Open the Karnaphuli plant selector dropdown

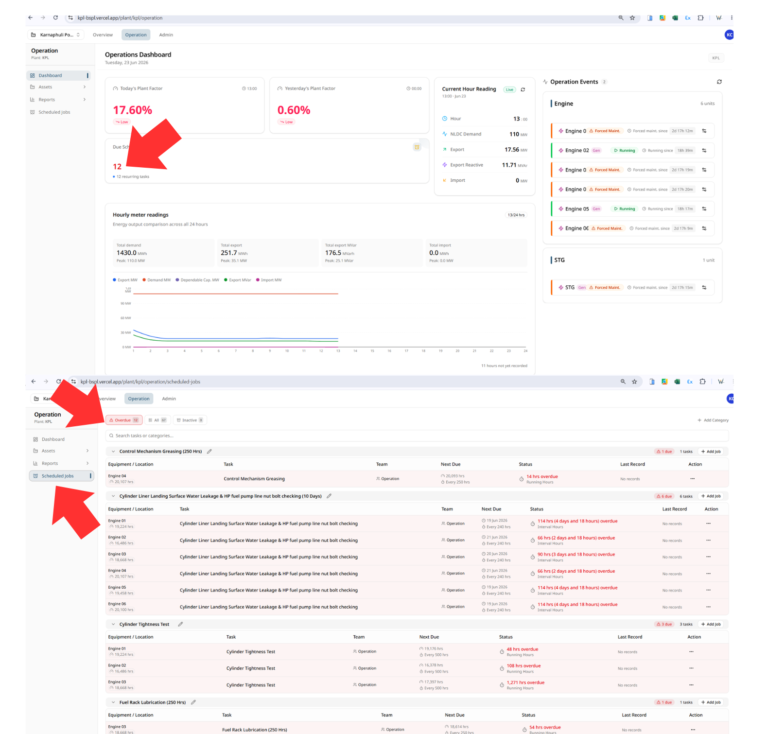(55, 35)
